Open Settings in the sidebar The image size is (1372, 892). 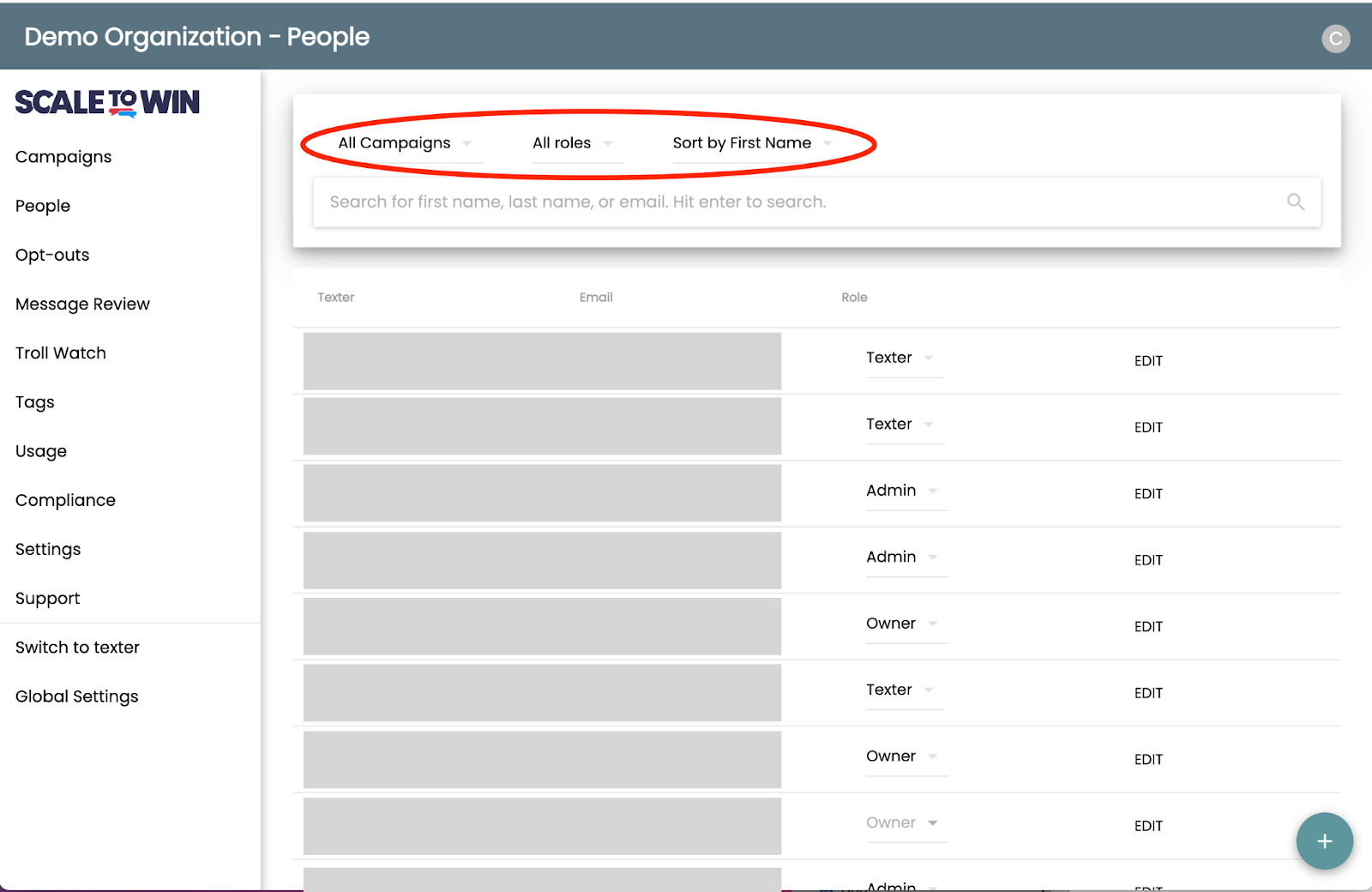click(48, 549)
